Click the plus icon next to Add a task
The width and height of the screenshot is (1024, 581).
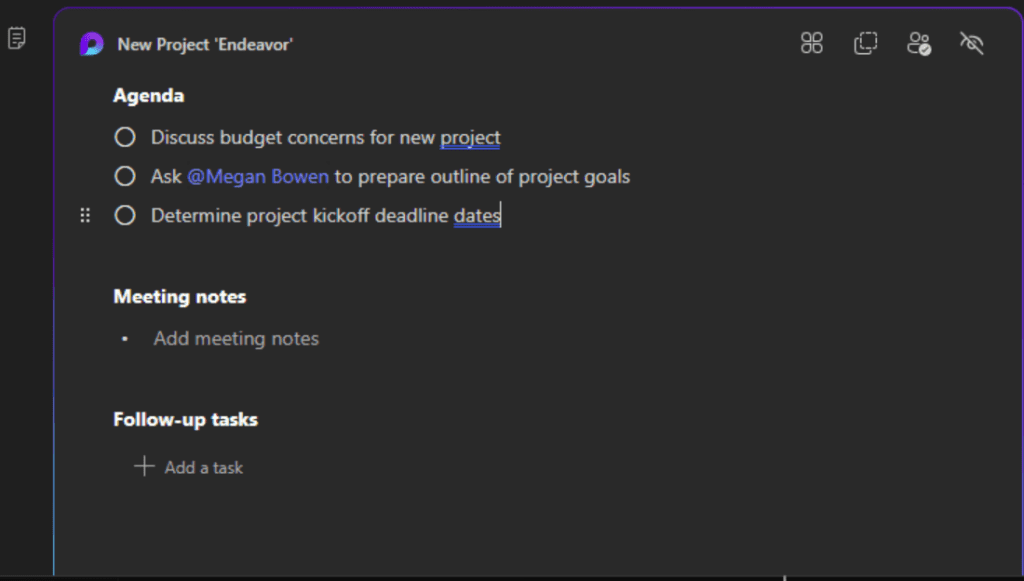pyautogui.click(x=144, y=466)
